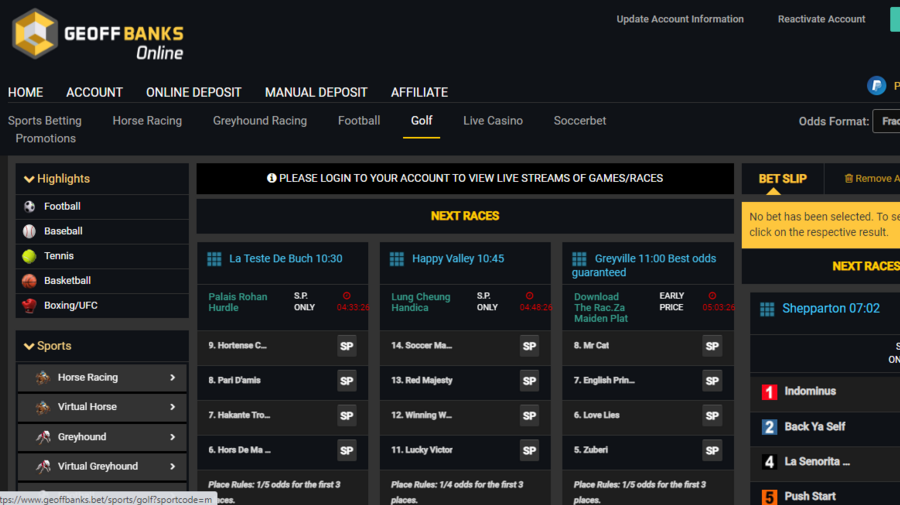Switch to the Soccerbet tab
Viewport: 900px width, 505px height.
[x=580, y=121]
